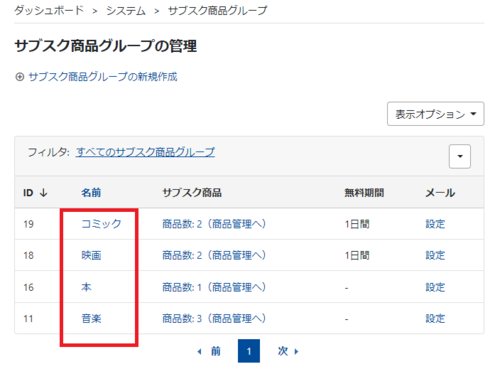The height and width of the screenshot is (374, 500).
Task: Click ID cell 16
Action: tap(28, 287)
